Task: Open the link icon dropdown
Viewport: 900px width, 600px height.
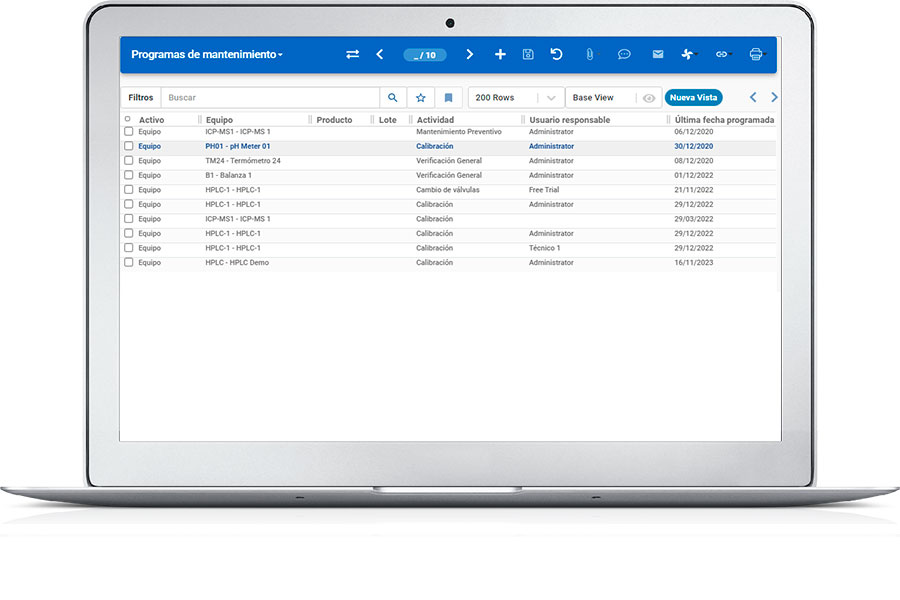Action: [x=723, y=55]
